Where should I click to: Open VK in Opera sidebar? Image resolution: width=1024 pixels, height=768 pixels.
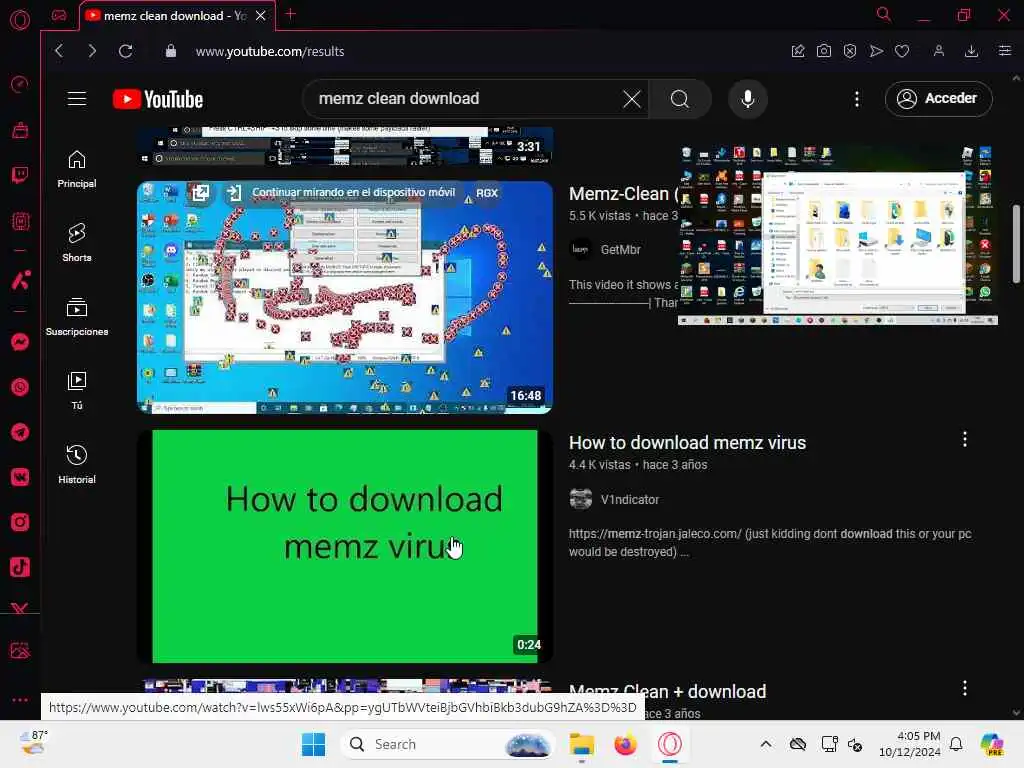click(20, 477)
